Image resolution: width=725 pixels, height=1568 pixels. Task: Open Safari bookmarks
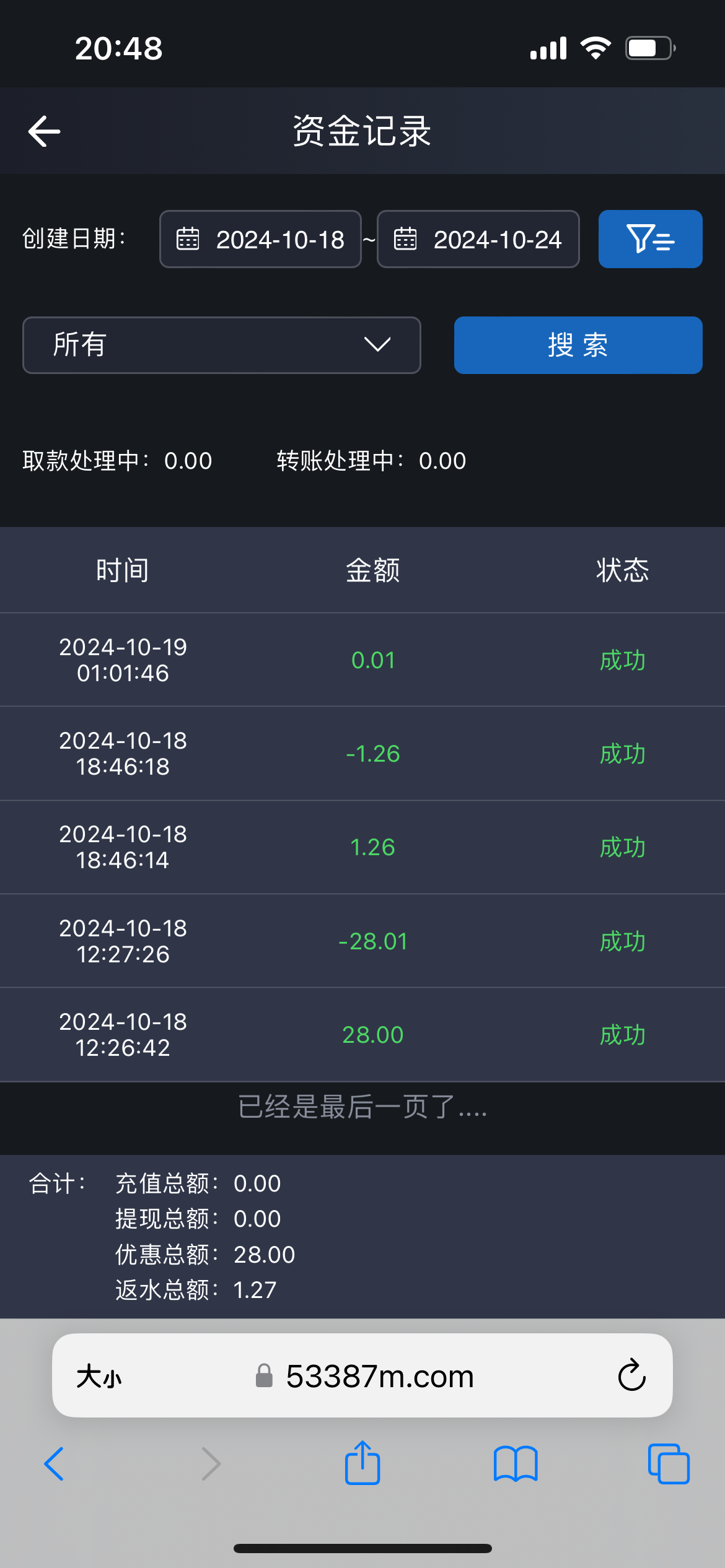click(515, 1463)
